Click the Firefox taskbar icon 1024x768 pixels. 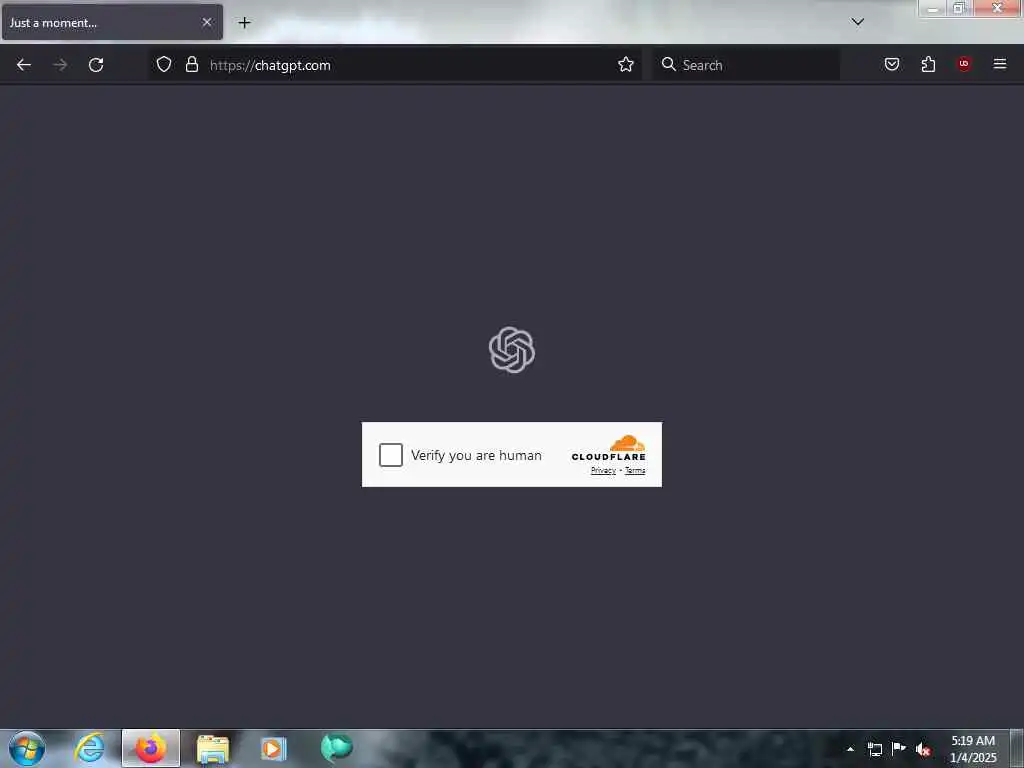point(151,748)
